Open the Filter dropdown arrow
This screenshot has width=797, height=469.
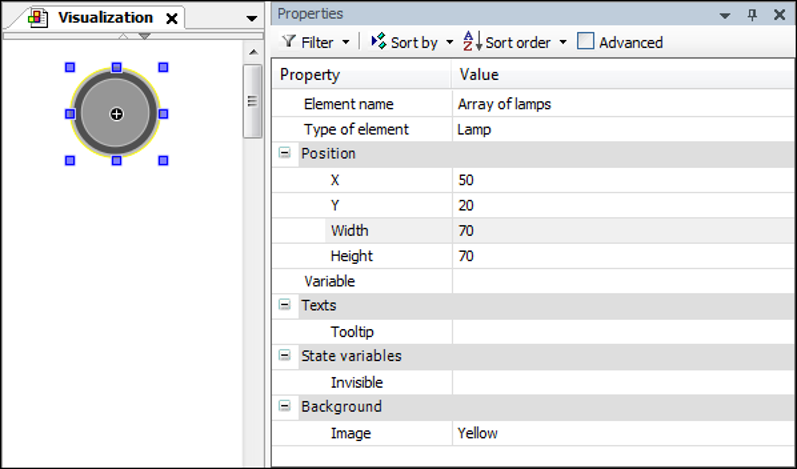pos(346,42)
